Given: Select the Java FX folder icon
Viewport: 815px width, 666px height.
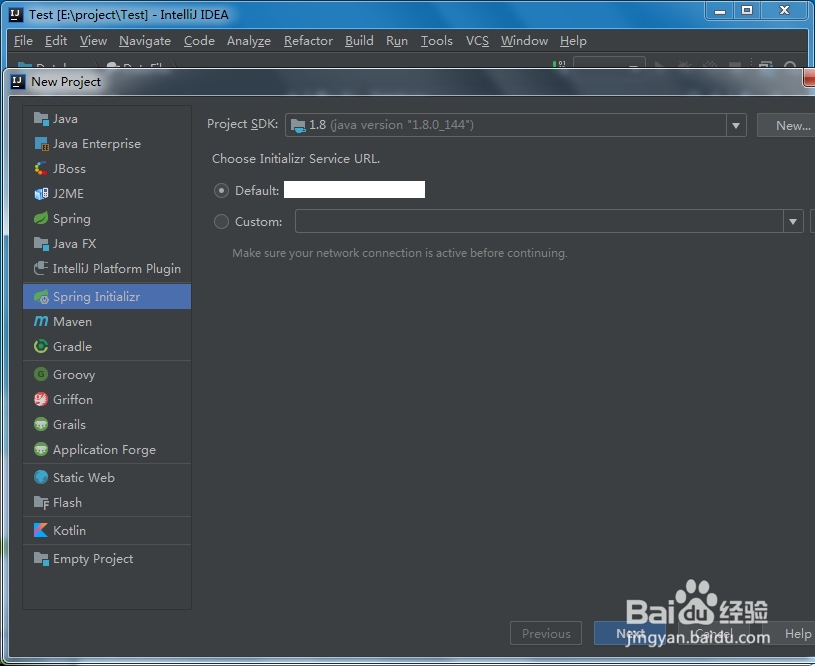Looking at the screenshot, I should point(41,243).
